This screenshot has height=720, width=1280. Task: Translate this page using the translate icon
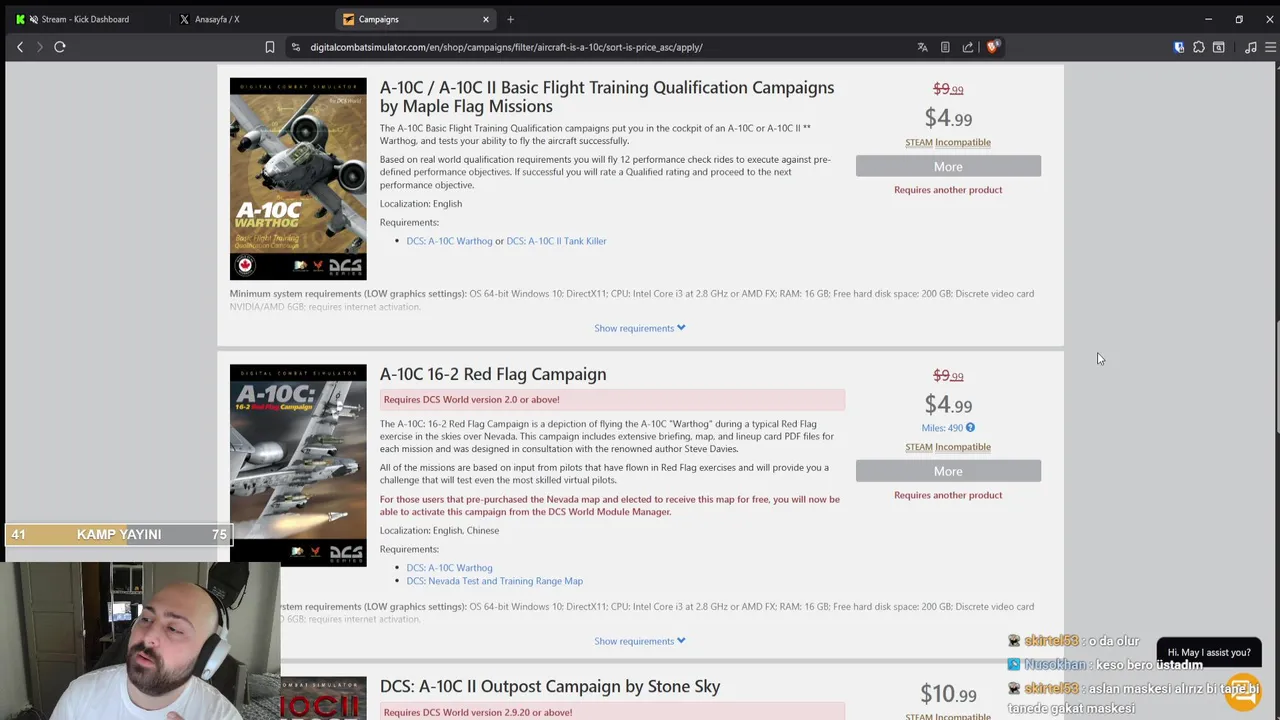(x=922, y=47)
